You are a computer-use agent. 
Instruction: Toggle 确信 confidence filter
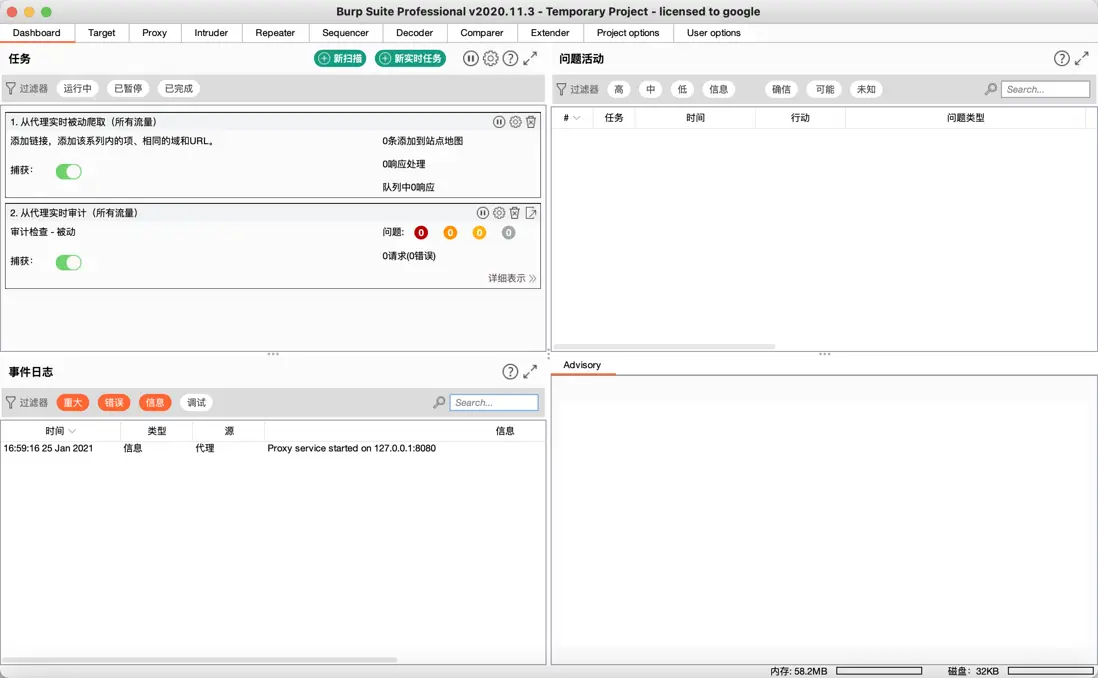tap(781, 89)
